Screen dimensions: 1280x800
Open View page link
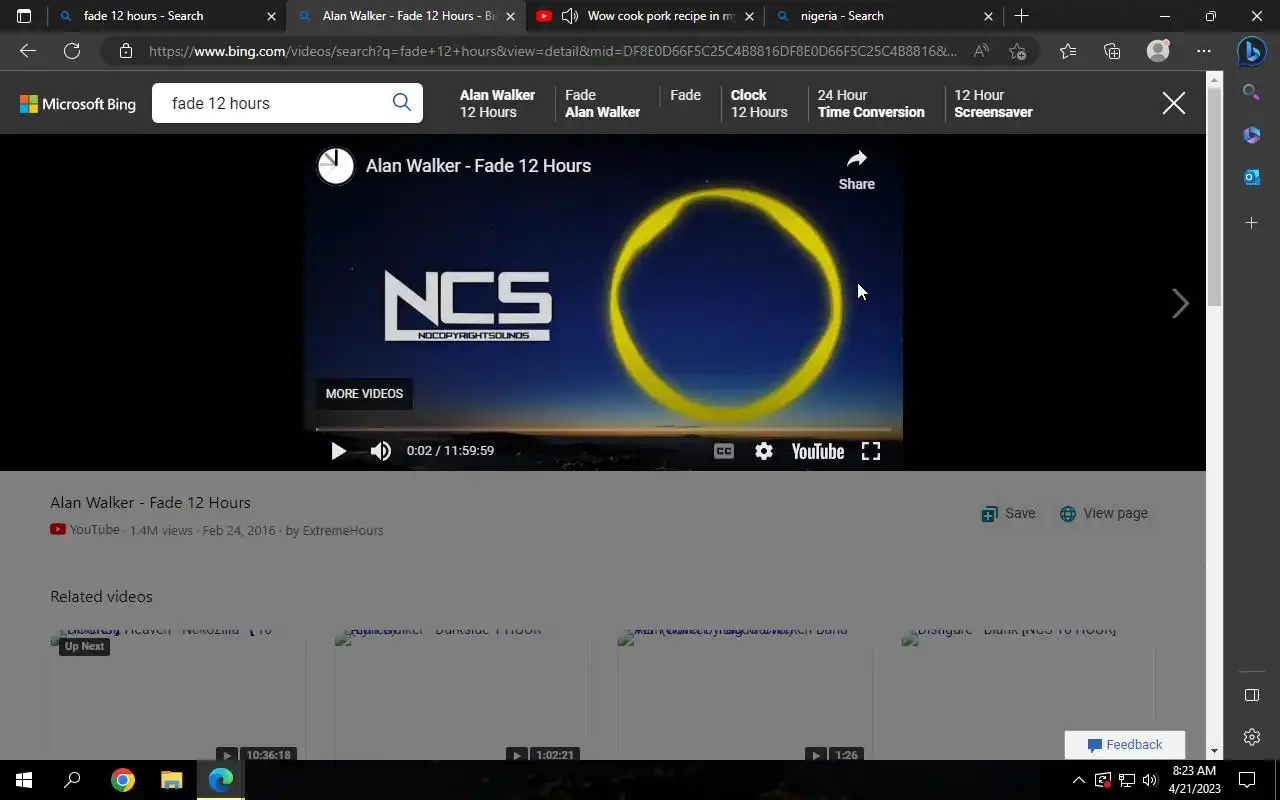click(x=1104, y=513)
